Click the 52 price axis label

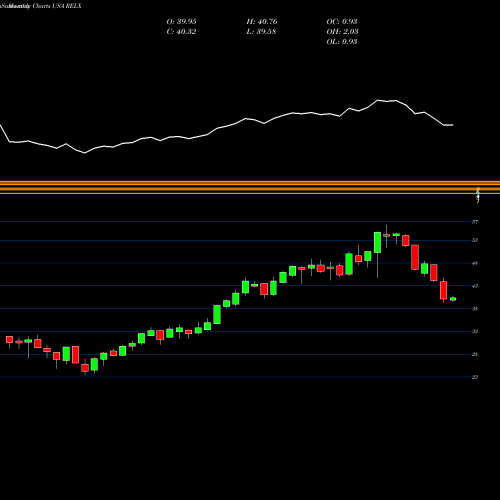pyautogui.click(x=475, y=240)
